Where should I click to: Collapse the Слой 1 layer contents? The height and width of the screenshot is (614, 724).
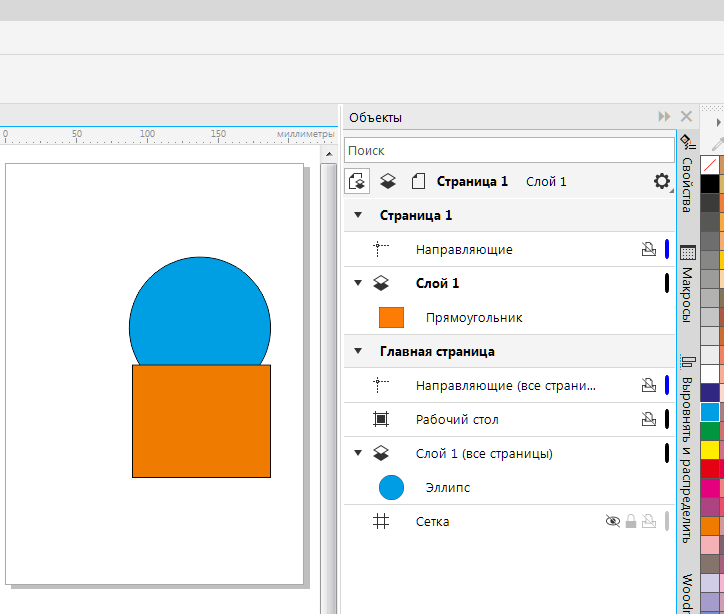[x=357, y=283]
